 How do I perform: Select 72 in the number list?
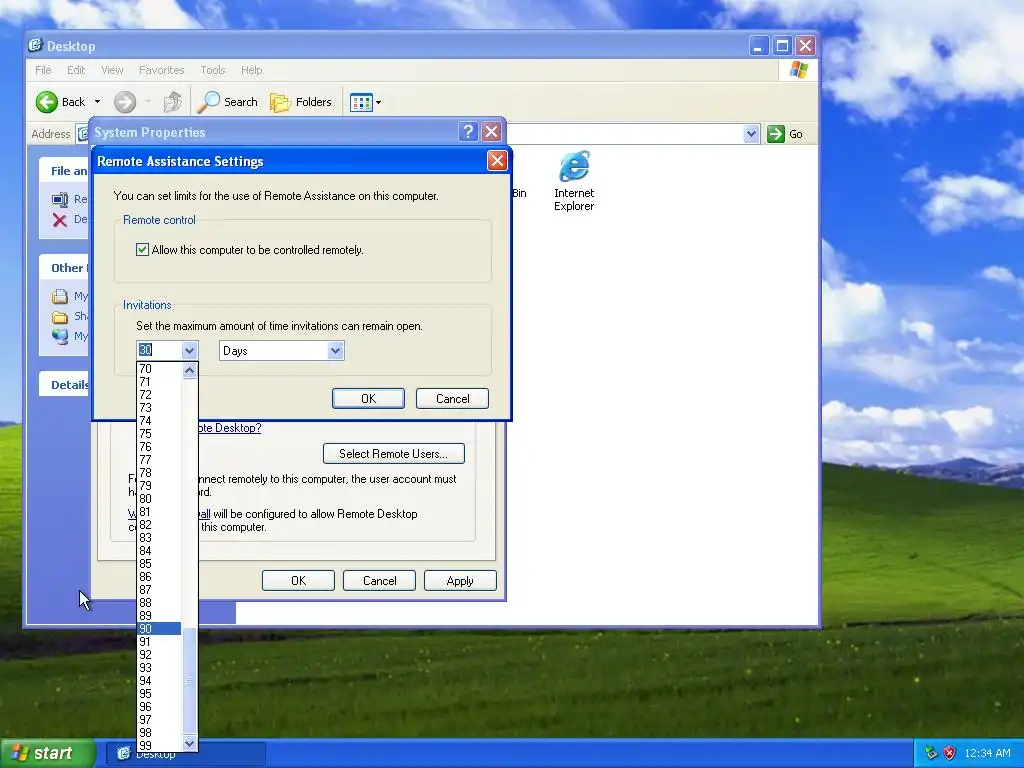(159, 395)
